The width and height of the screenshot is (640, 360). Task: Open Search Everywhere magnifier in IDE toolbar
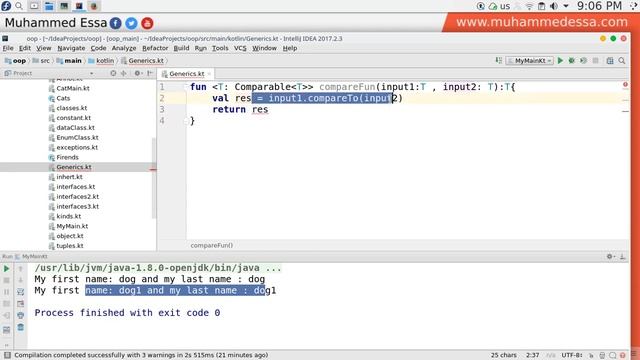[622, 60]
